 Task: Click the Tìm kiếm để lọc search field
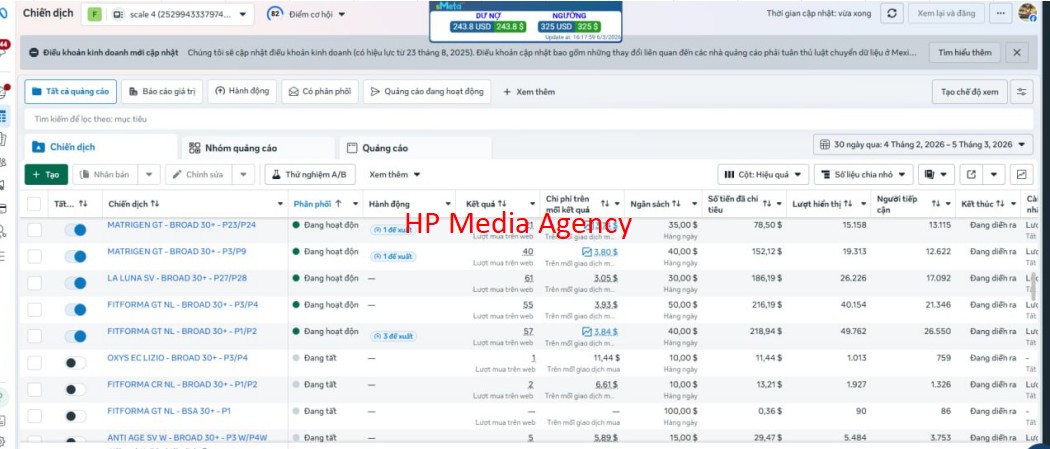point(529,119)
